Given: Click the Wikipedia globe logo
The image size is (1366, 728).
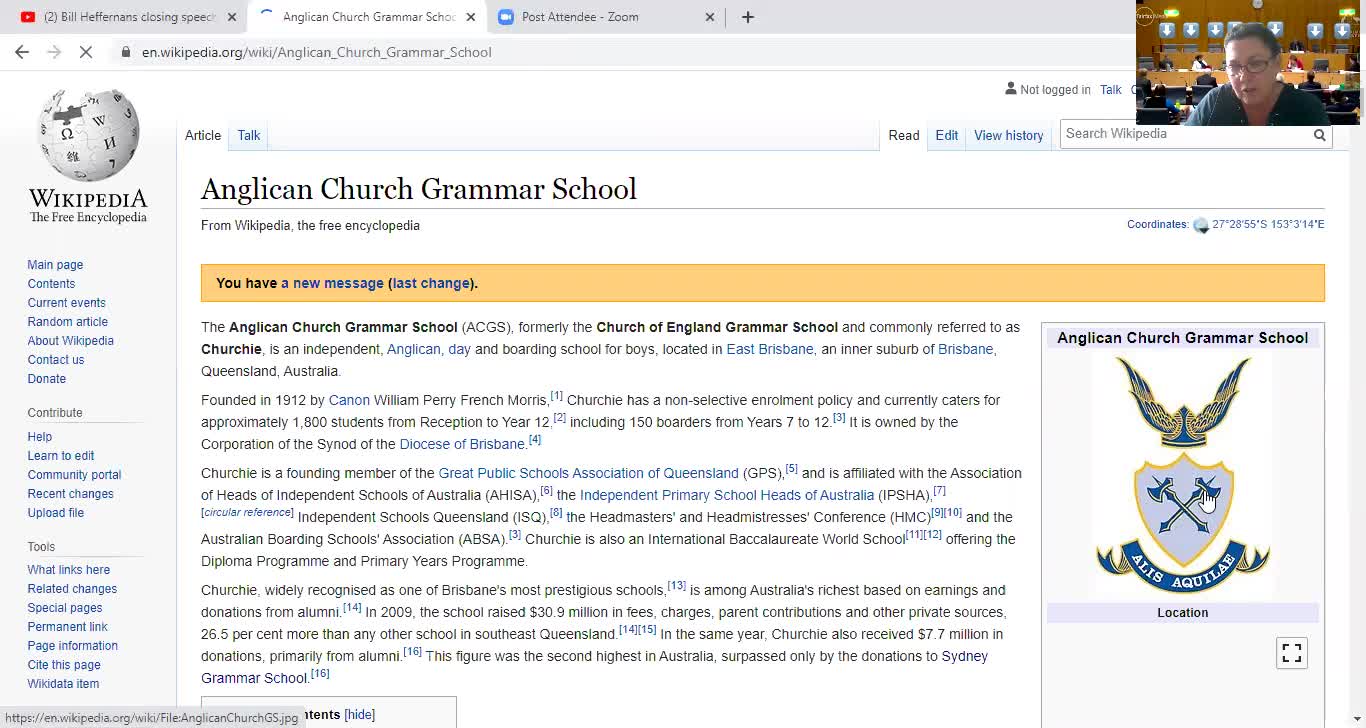Looking at the screenshot, I should click(88, 156).
